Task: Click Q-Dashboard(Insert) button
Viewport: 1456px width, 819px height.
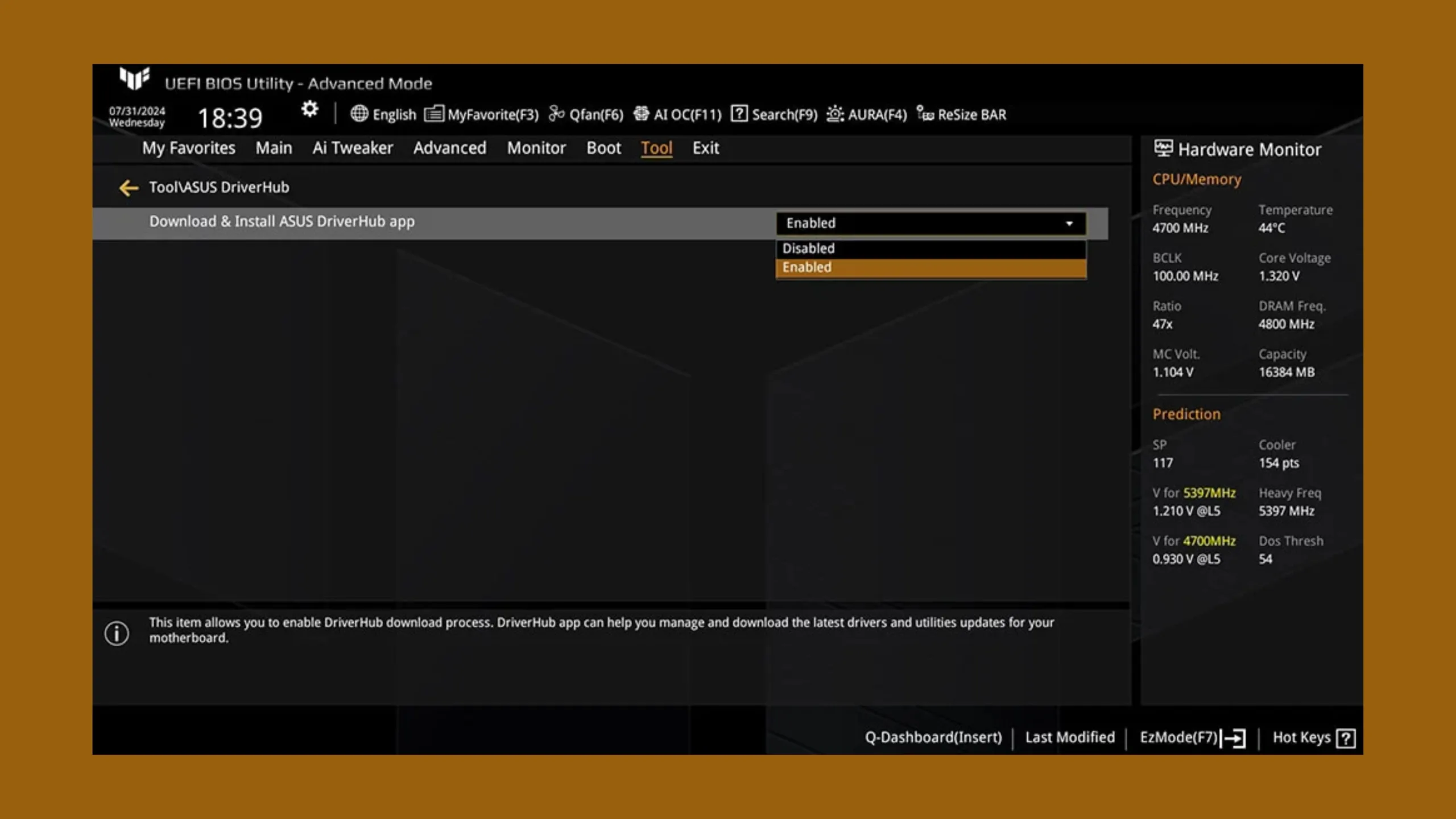Action: point(933,737)
